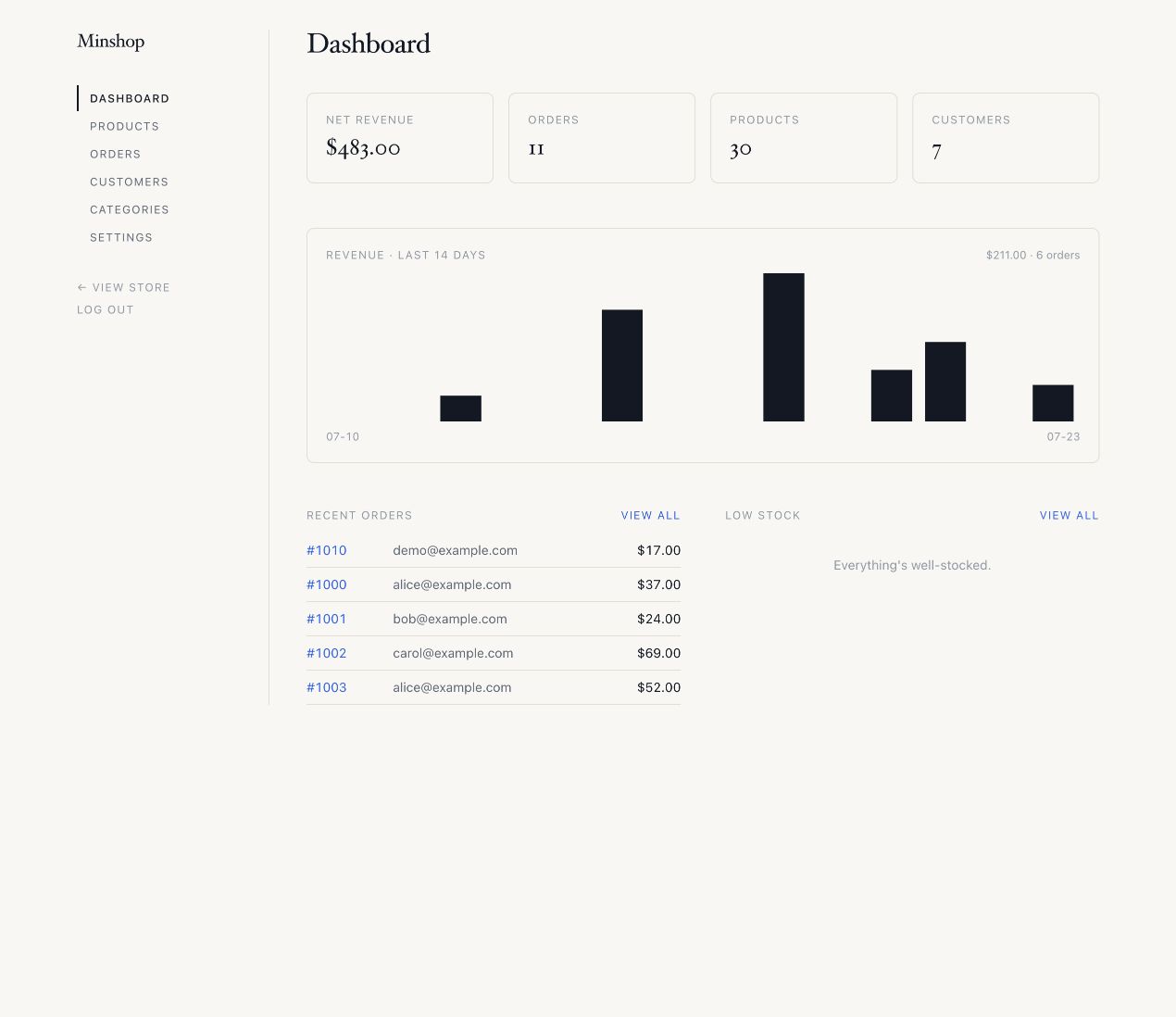This screenshot has width=1176, height=1017.
Task: Click 'Revenue · Last 14 Days' heading
Action: (406, 255)
